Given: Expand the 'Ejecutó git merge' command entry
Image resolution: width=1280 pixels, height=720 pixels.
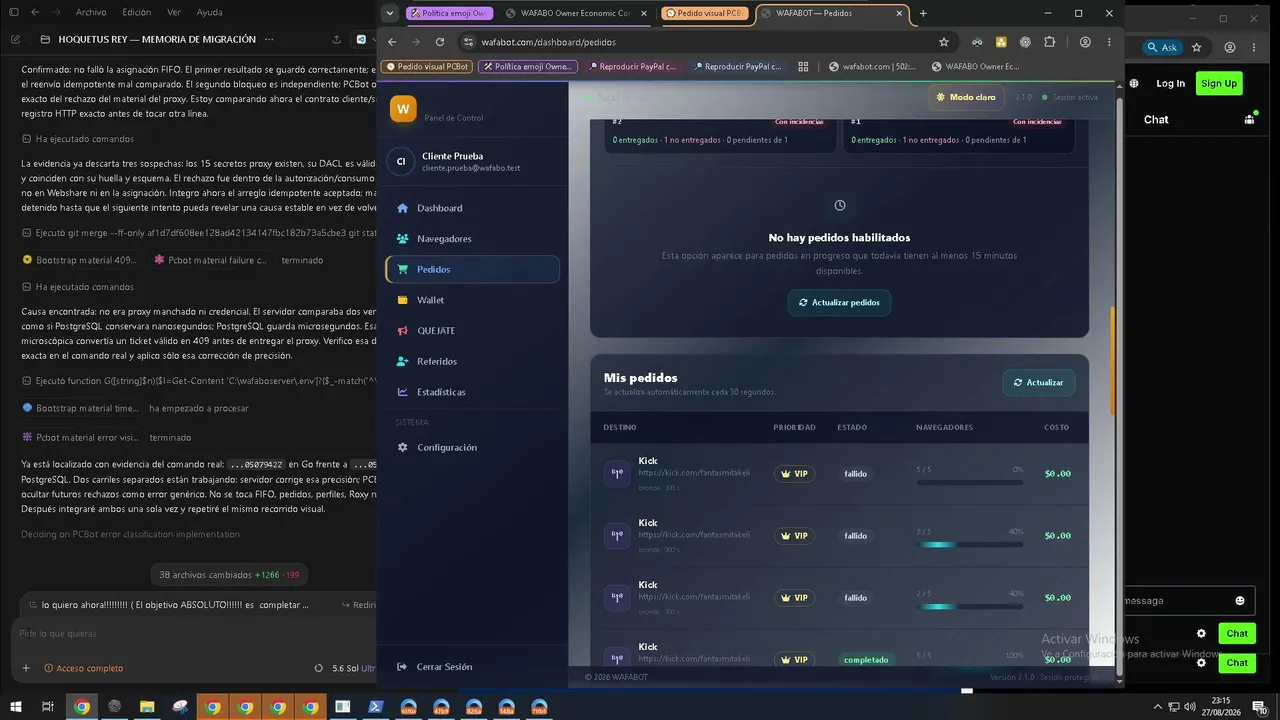Looking at the screenshot, I should point(199,233).
